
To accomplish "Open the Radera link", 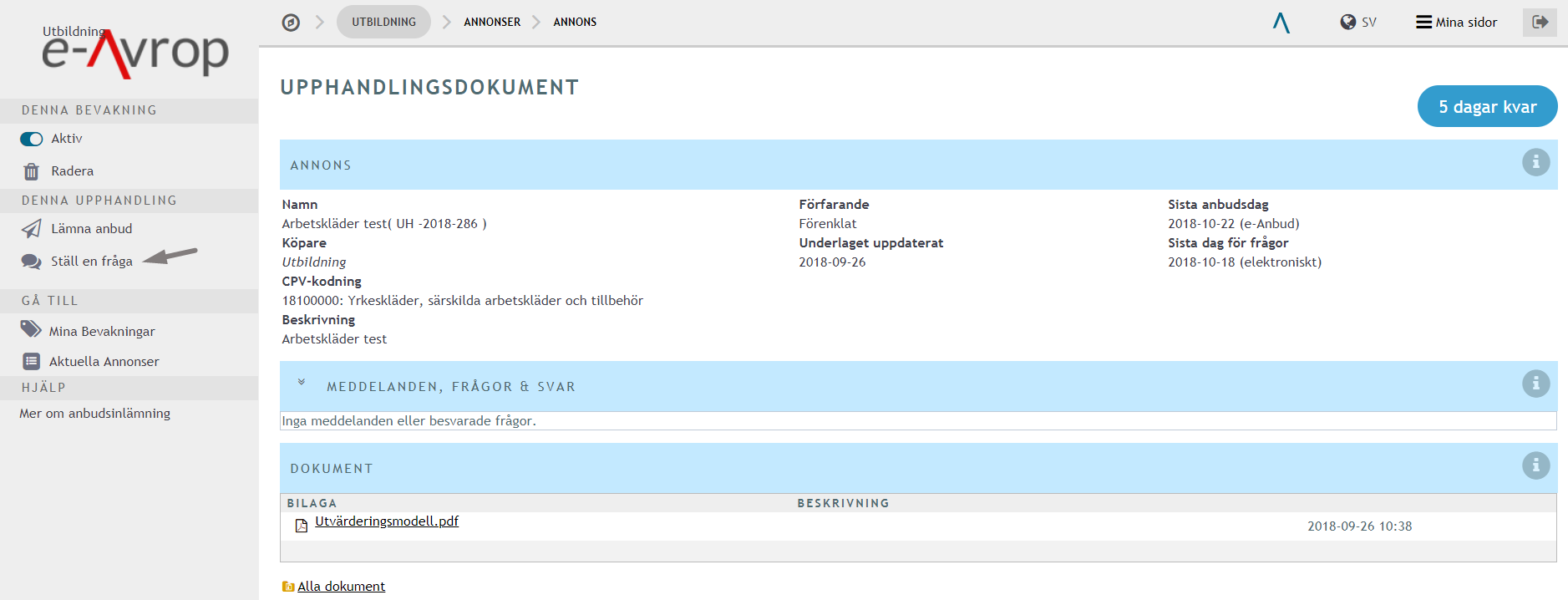I will click(72, 171).
